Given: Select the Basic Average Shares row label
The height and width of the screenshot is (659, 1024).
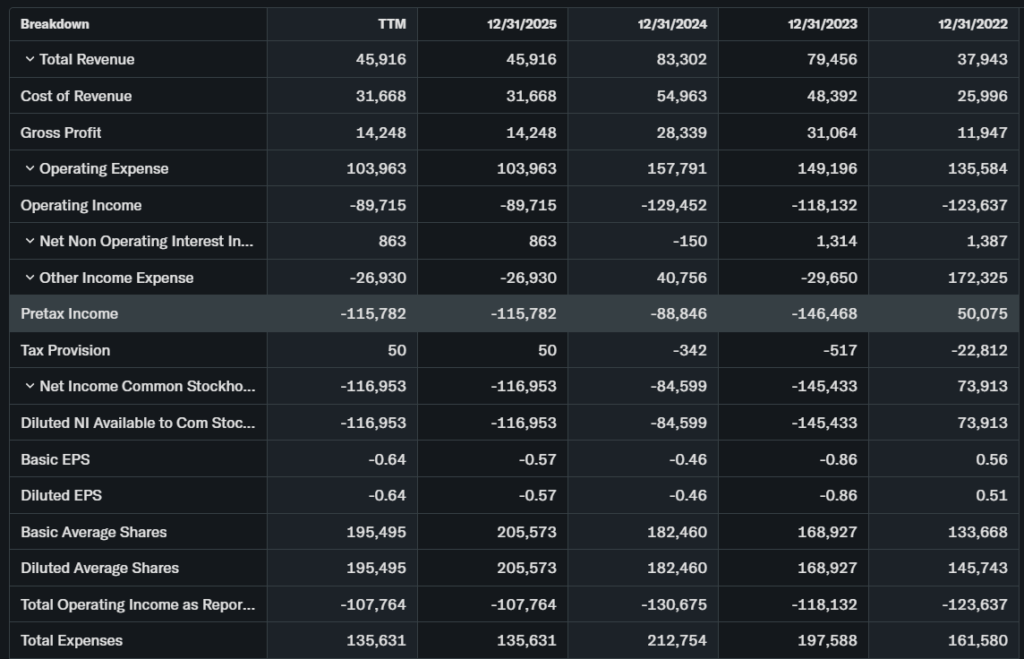Looking at the screenshot, I should tap(94, 532).
